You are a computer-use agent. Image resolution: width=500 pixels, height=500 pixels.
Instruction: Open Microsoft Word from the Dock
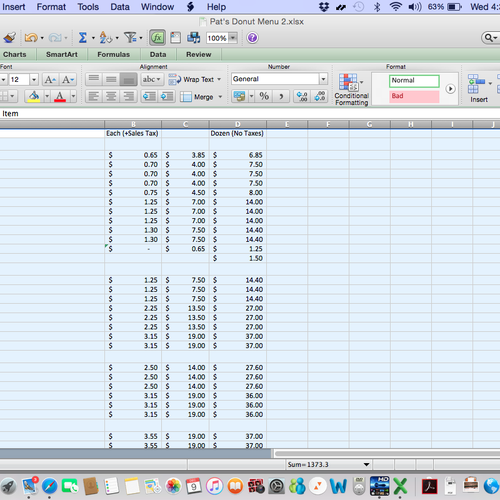(x=338, y=486)
